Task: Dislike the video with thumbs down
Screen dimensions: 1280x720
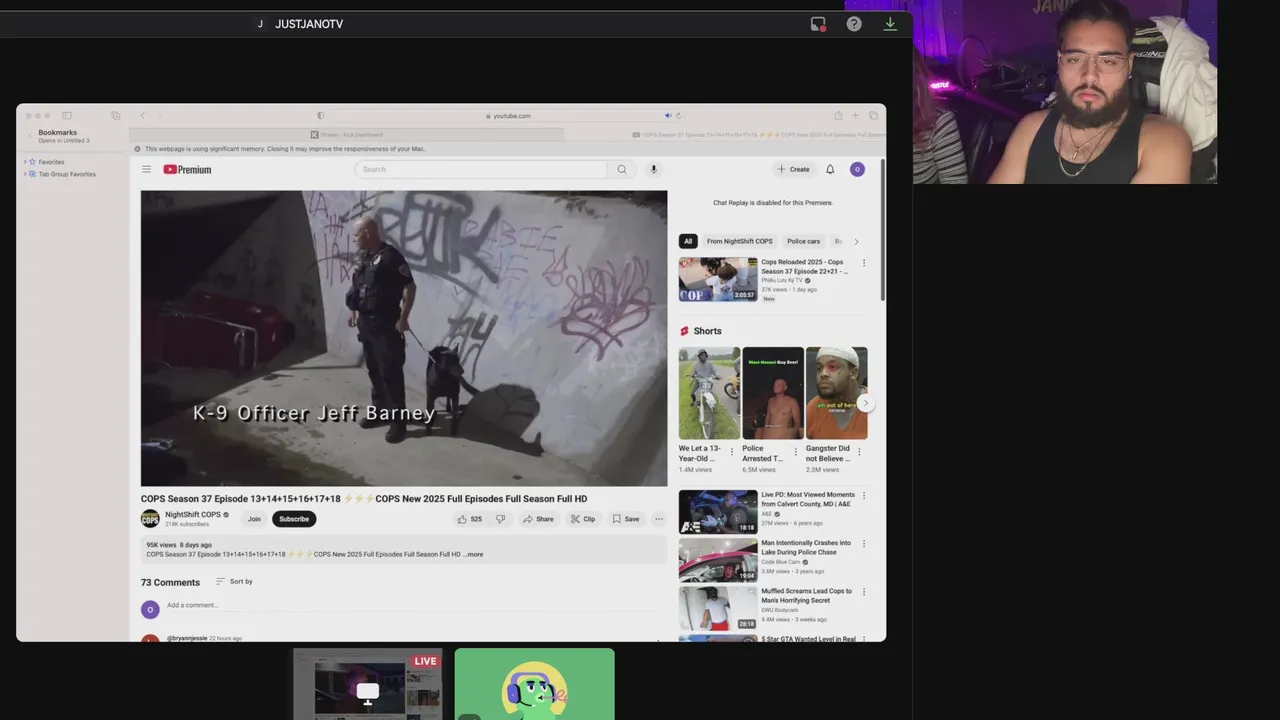Action: (x=500, y=519)
